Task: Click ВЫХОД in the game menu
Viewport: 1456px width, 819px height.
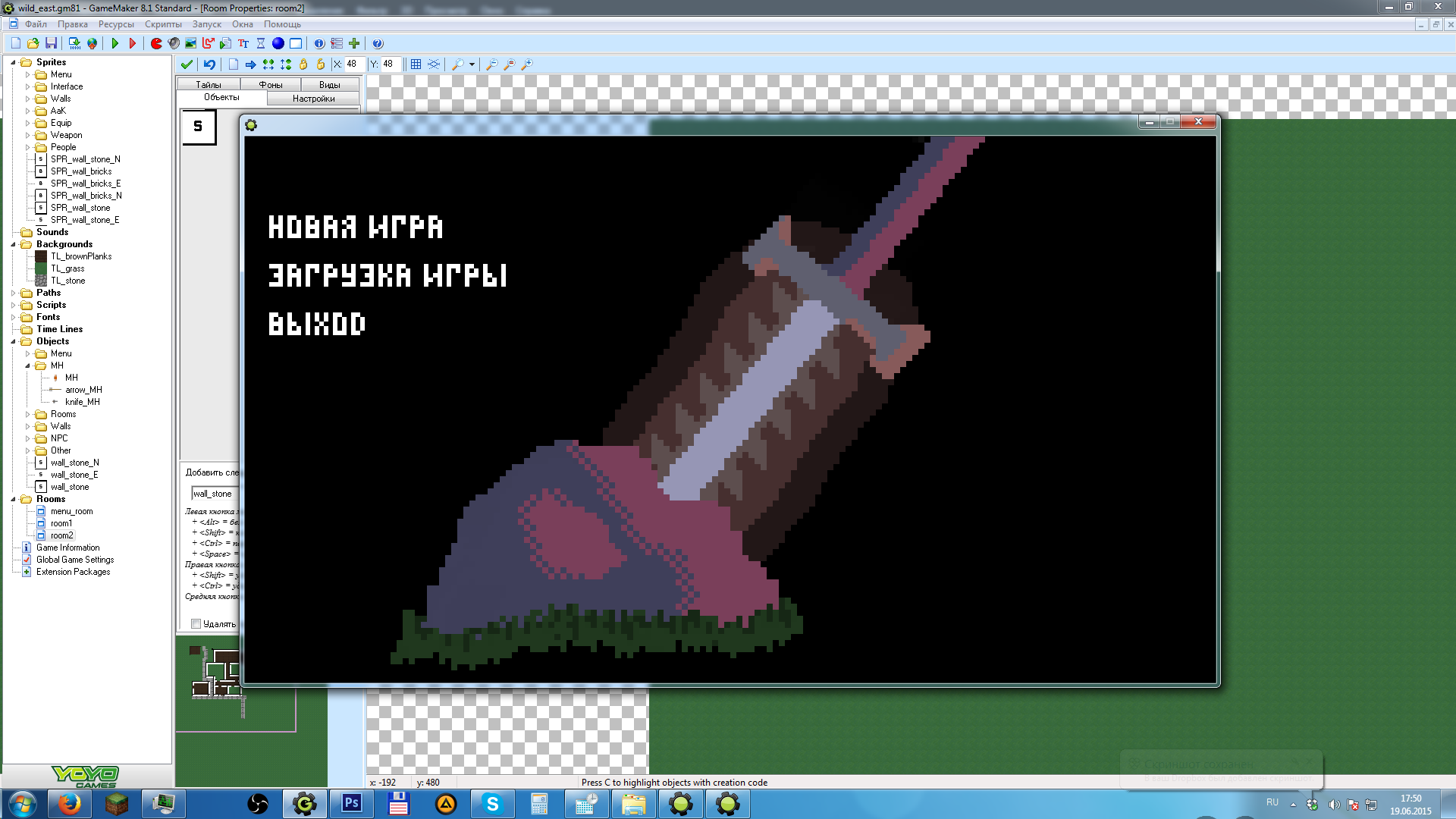Action: [316, 324]
